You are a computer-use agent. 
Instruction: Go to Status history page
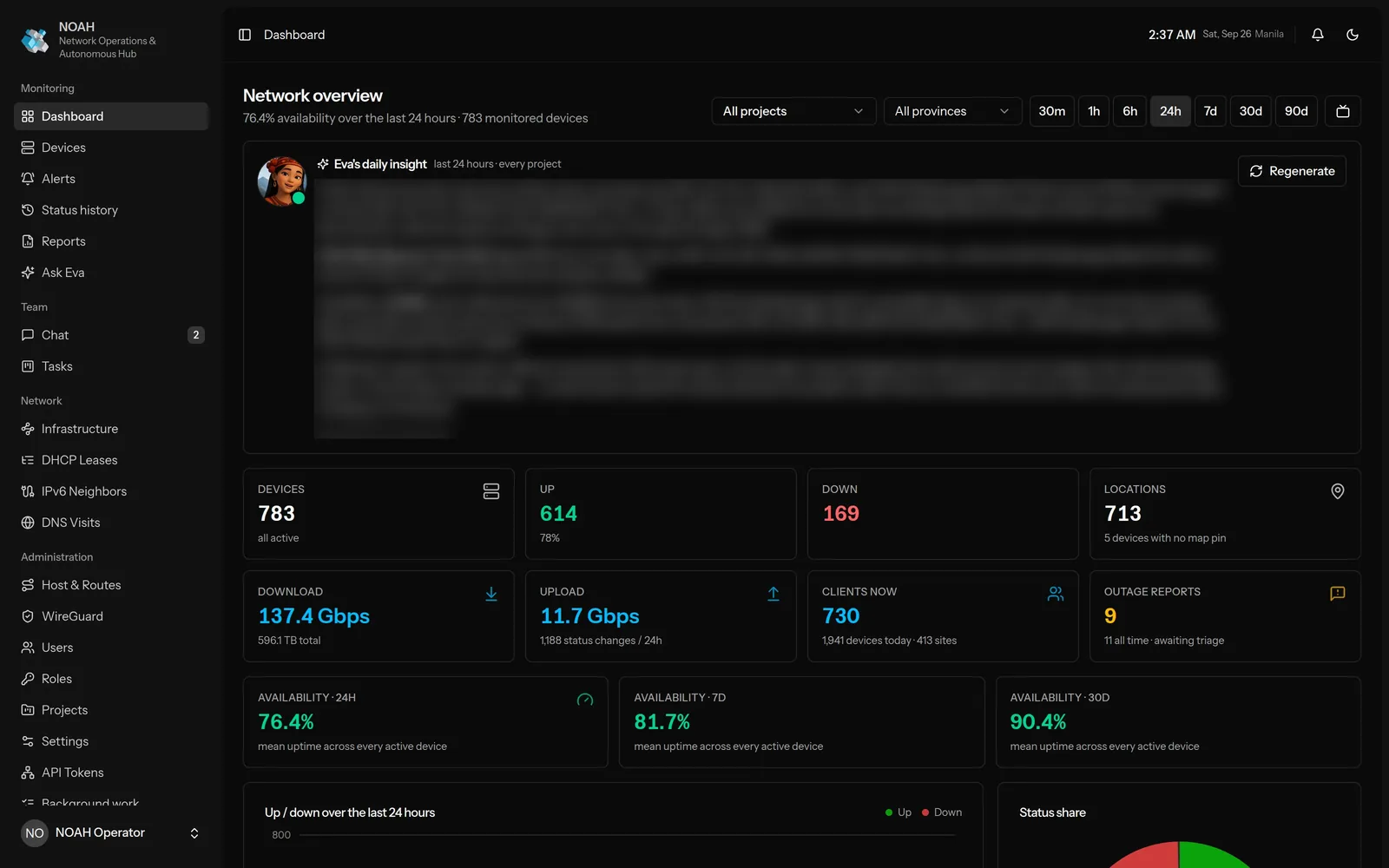click(x=111, y=210)
